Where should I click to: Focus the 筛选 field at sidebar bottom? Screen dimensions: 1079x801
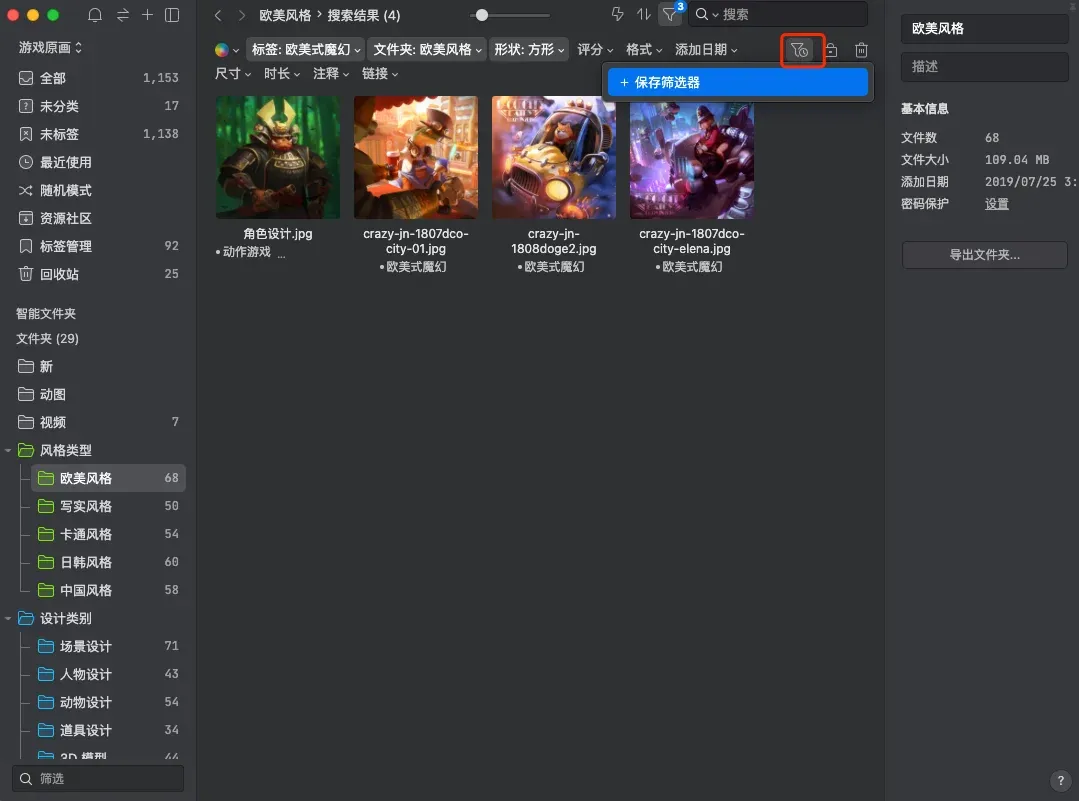(98, 779)
